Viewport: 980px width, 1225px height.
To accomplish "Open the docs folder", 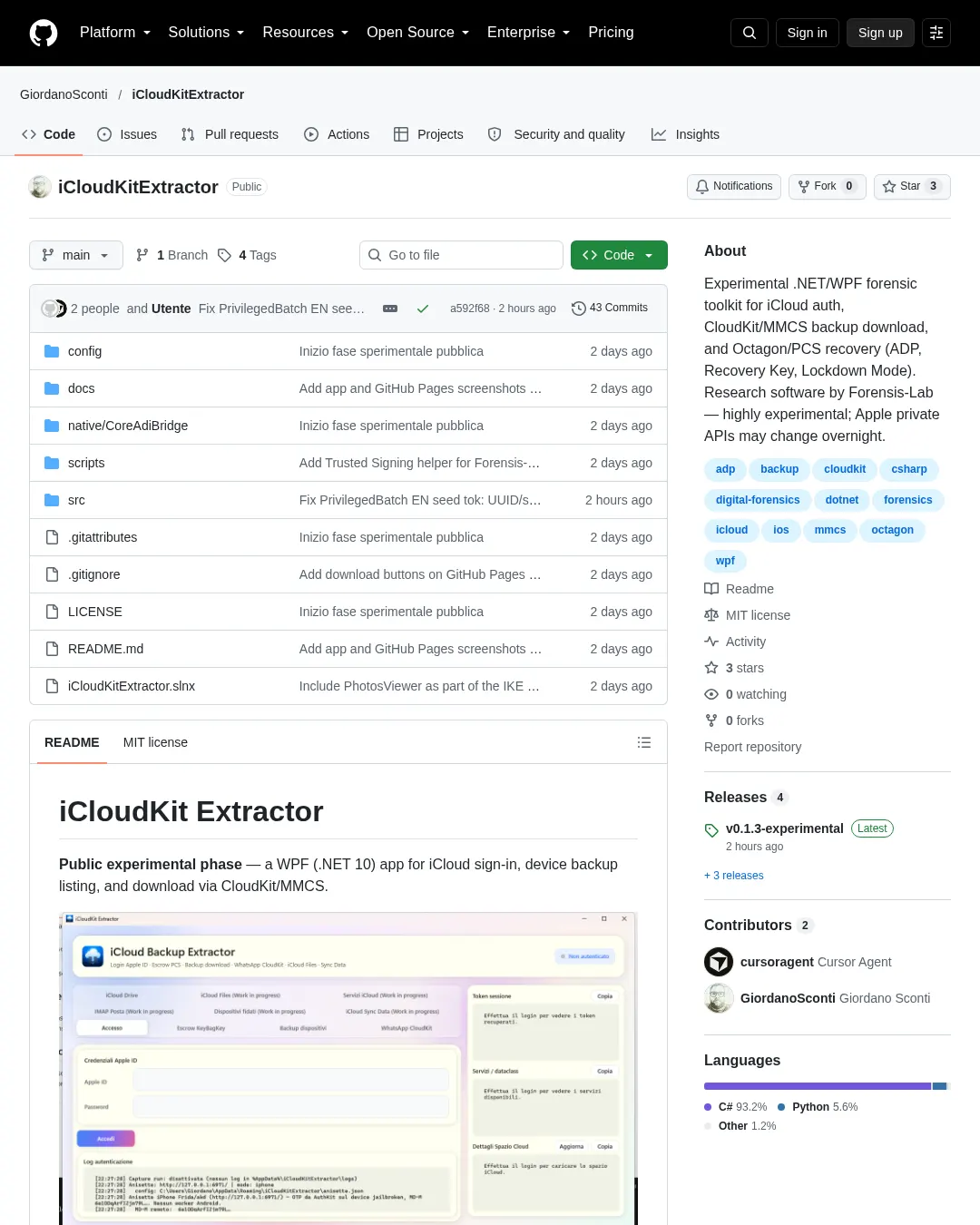I will click(x=81, y=388).
